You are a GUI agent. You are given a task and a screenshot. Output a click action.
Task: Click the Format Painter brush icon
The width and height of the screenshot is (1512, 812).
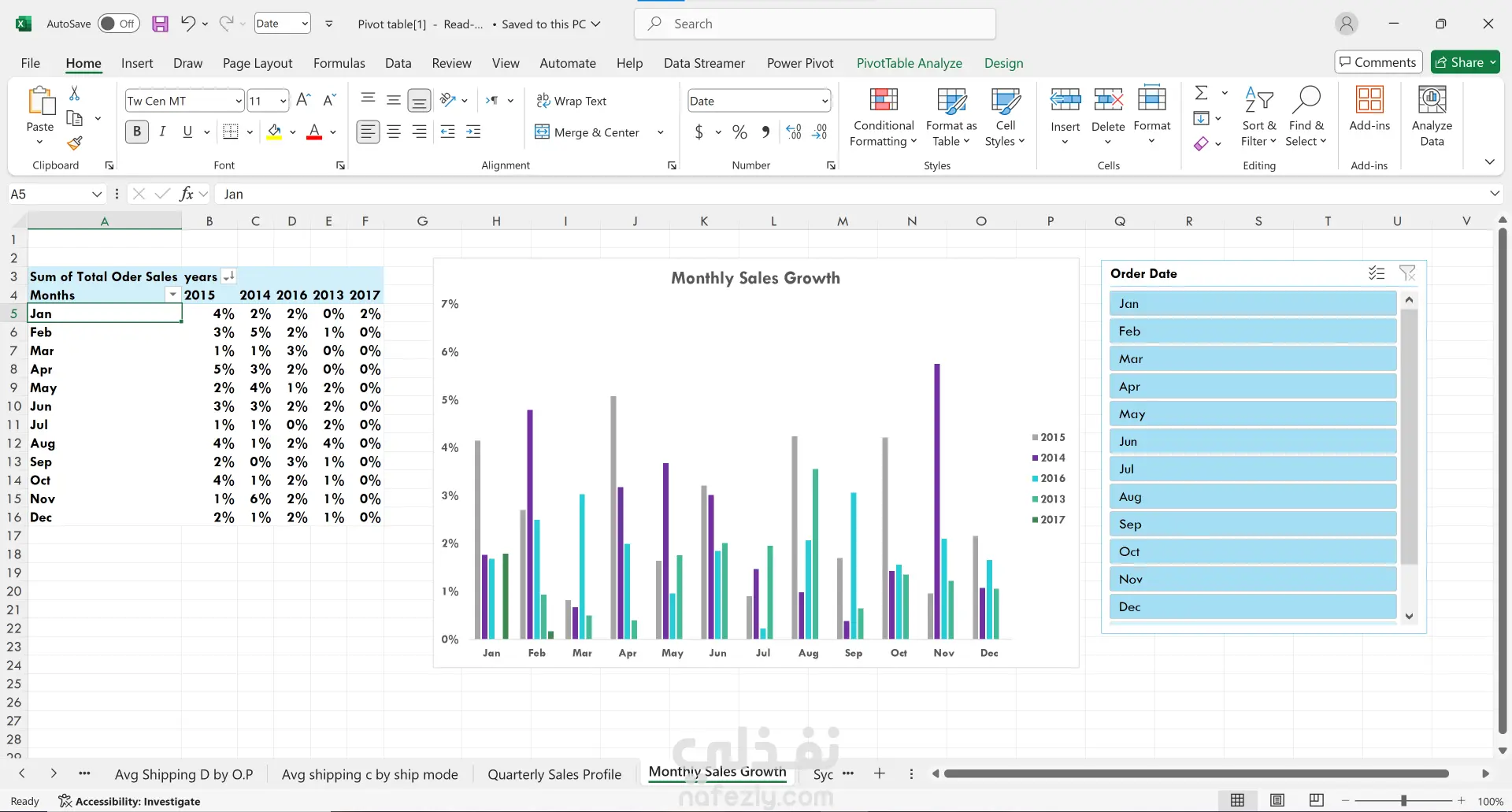coord(75,143)
